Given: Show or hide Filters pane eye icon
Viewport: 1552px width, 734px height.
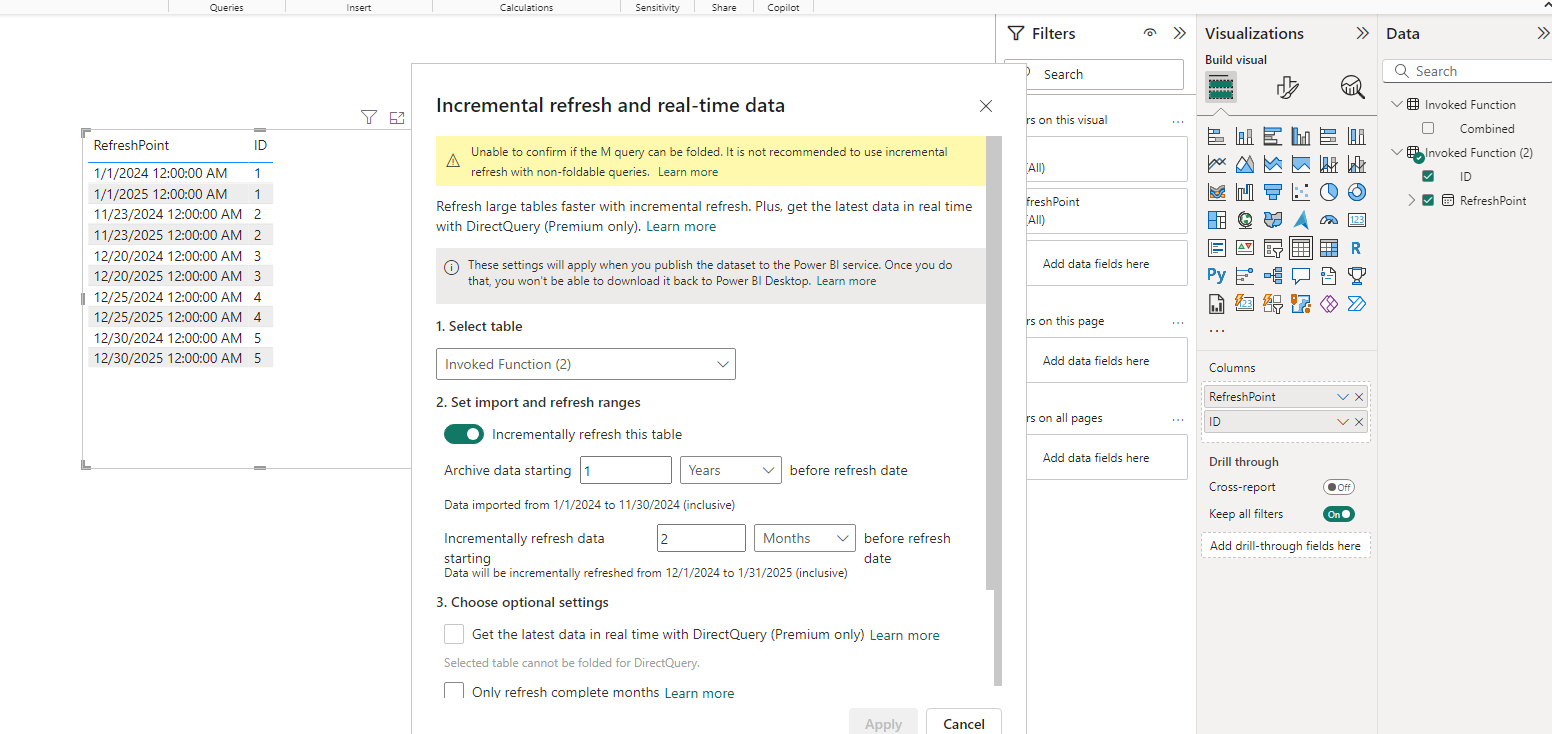Looking at the screenshot, I should coord(1150,33).
